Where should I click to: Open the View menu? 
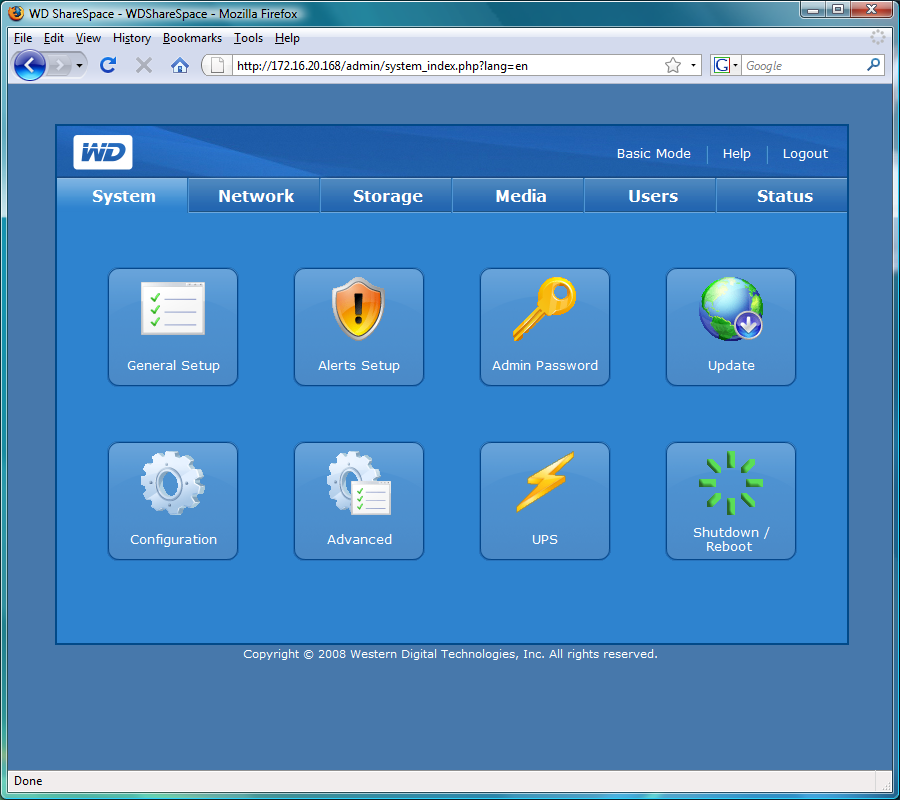[x=88, y=38]
